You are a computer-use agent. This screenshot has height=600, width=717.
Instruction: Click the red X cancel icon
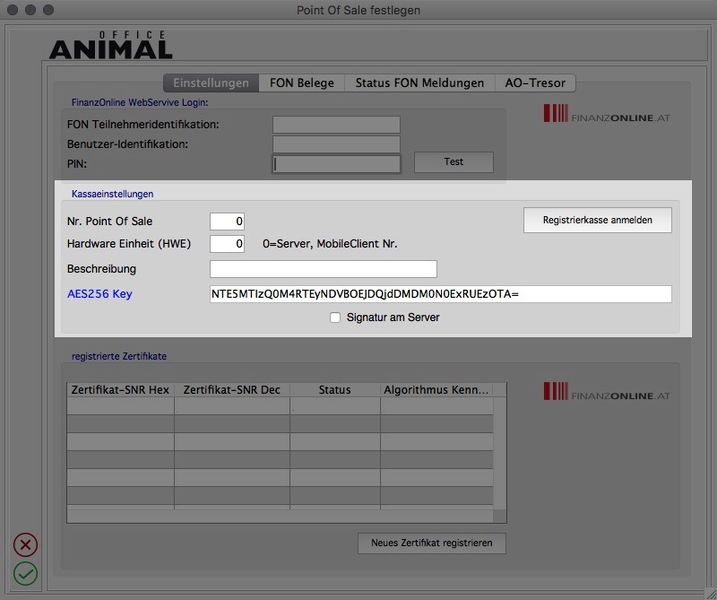26,545
